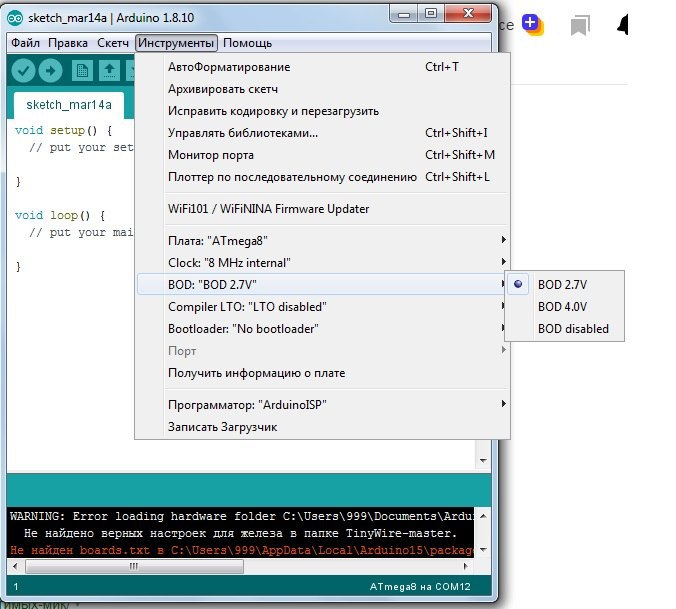Viewport: 676px width, 609px height.
Task: Select the sketch_mar14a tab
Action: pos(69,105)
